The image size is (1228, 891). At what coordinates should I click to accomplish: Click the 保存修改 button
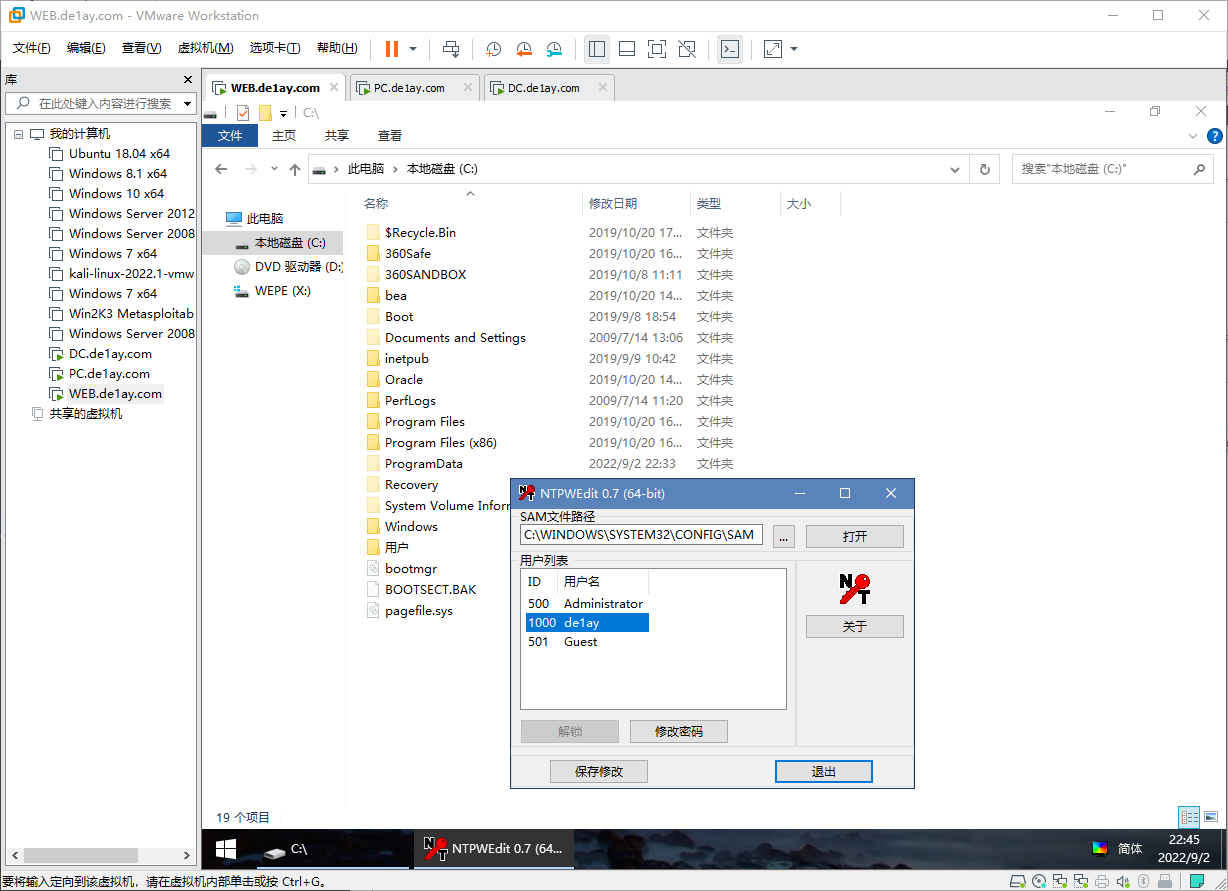click(599, 772)
